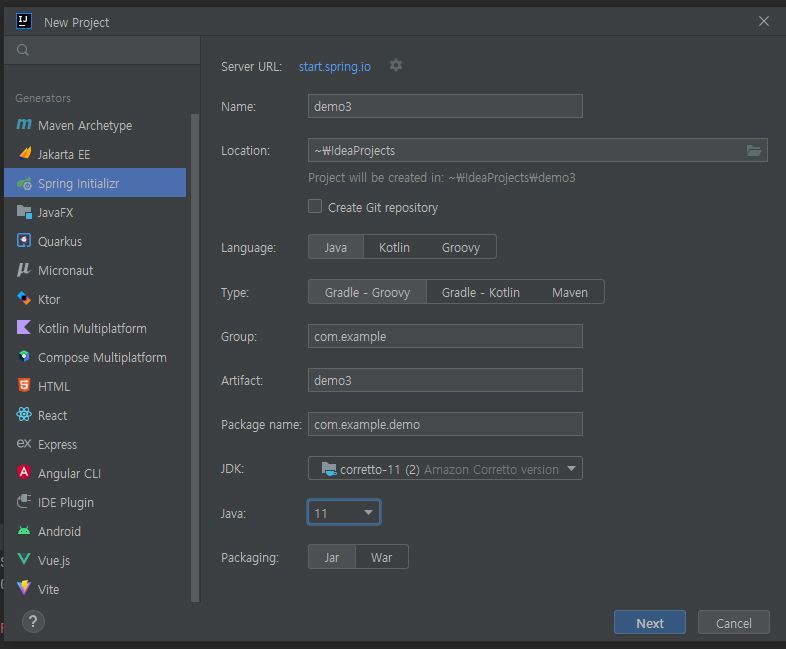Switch language to Kotlin
786x649 pixels.
[x=394, y=247]
